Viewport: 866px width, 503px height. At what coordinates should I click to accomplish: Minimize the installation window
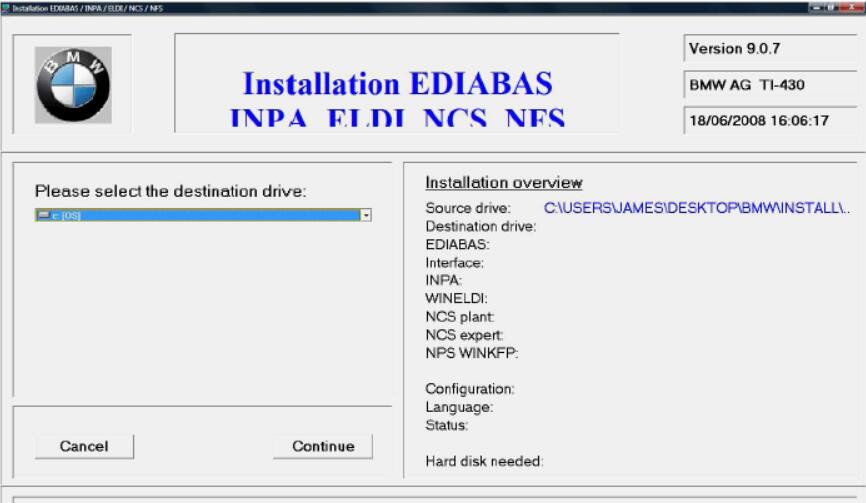click(817, 8)
